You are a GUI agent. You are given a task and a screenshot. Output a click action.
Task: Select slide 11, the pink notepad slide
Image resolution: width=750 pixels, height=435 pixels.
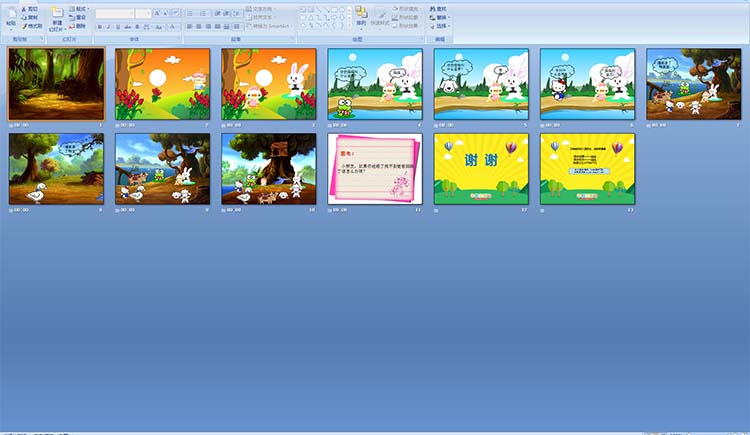pos(375,169)
